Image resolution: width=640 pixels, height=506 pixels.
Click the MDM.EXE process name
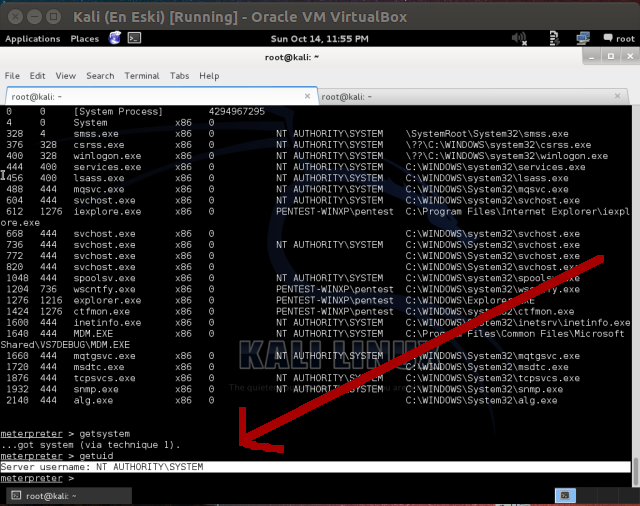[x=93, y=334]
